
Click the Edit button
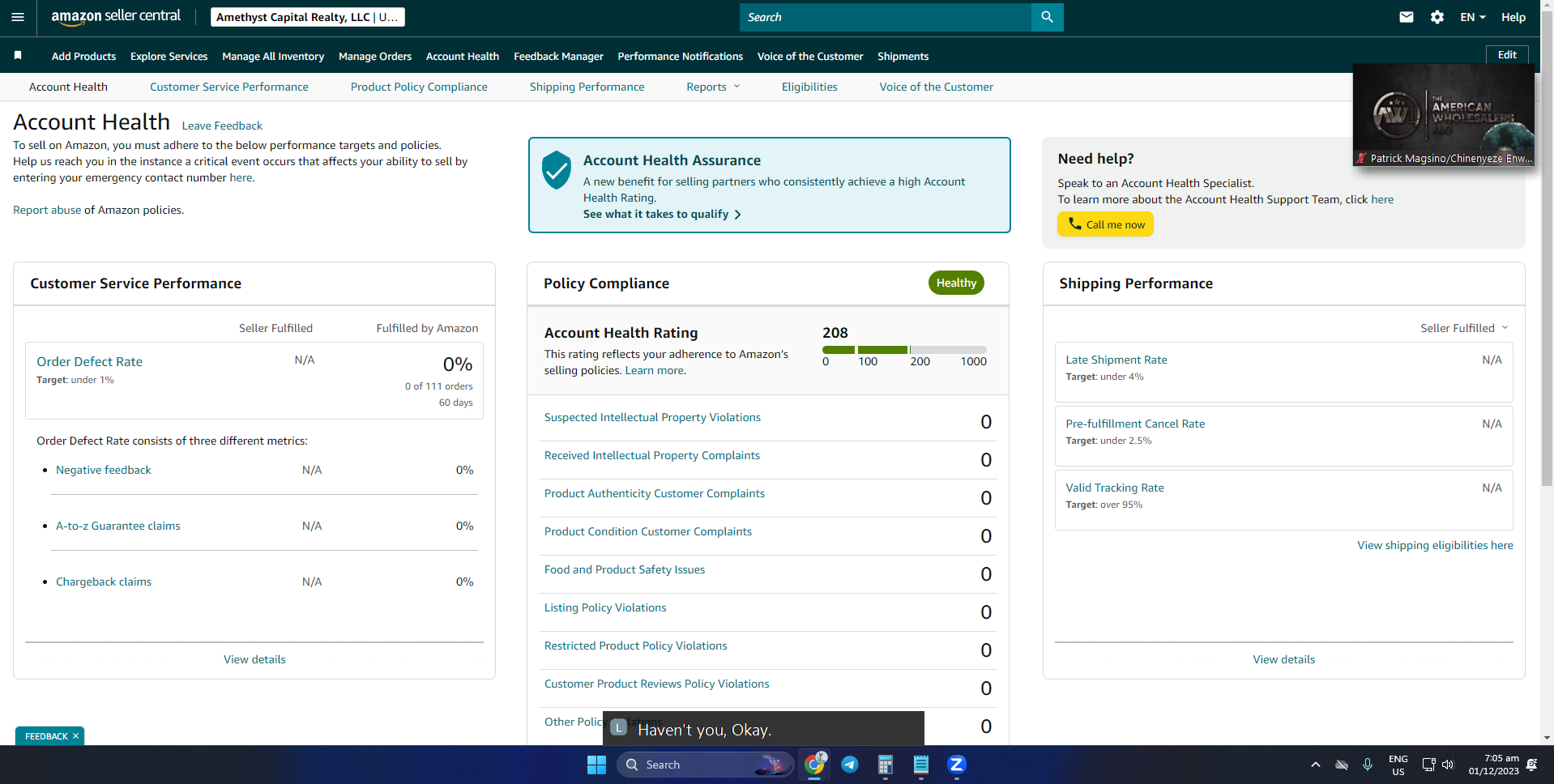point(1507,55)
